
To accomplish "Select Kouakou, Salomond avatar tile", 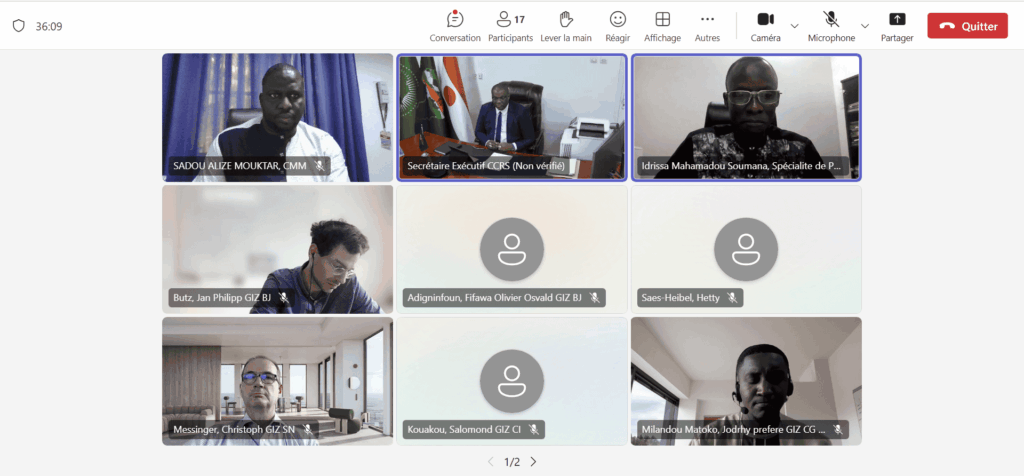I will [512, 381].
